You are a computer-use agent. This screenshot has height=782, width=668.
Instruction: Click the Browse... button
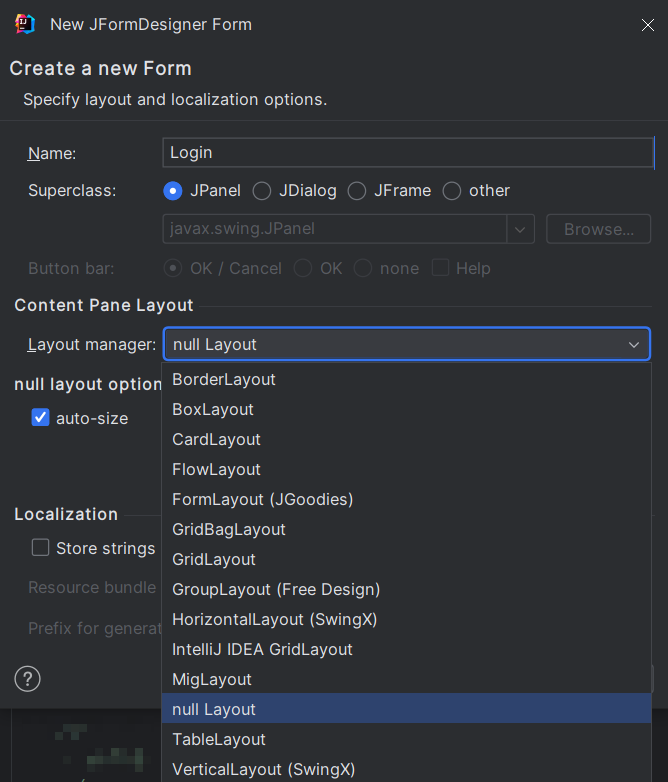pyautogui.click(x=598, y=229)
